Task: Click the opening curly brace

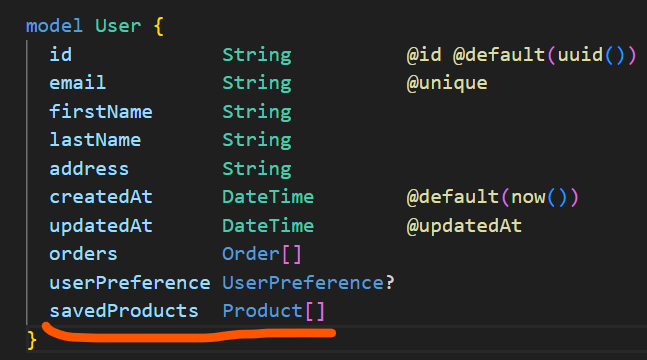Action: tap(158, 26)
